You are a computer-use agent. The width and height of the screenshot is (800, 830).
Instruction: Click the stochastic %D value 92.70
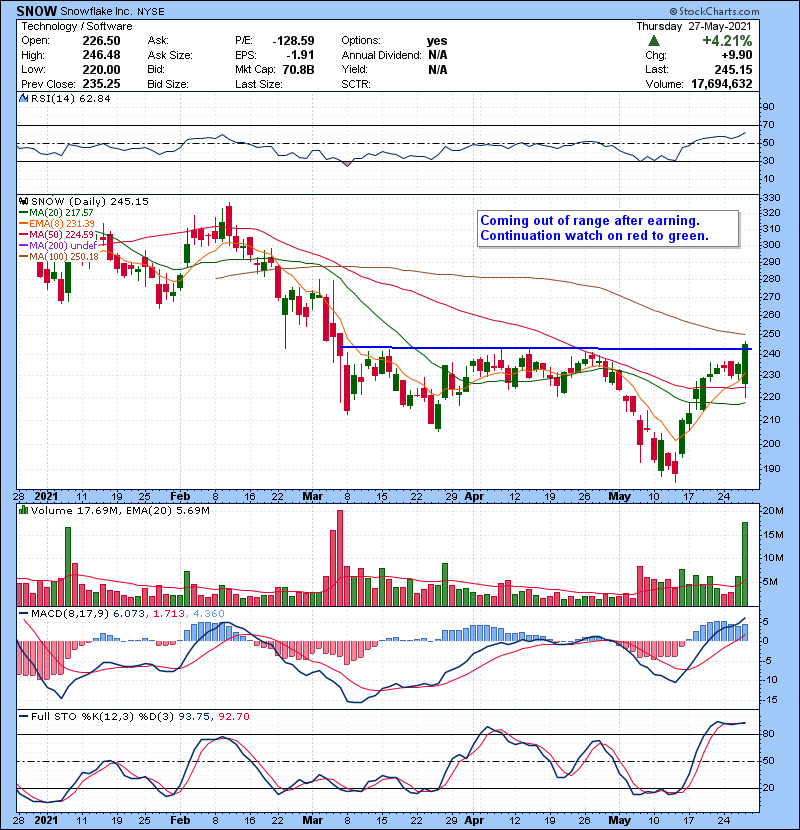(234, 716)
